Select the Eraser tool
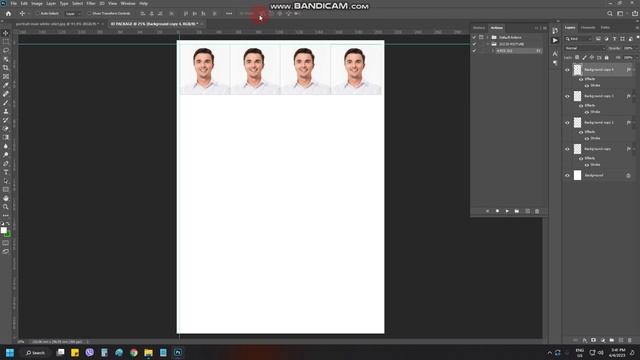Image resolution: width=640 pixels, height=360 pixels. tap(6, 129)
